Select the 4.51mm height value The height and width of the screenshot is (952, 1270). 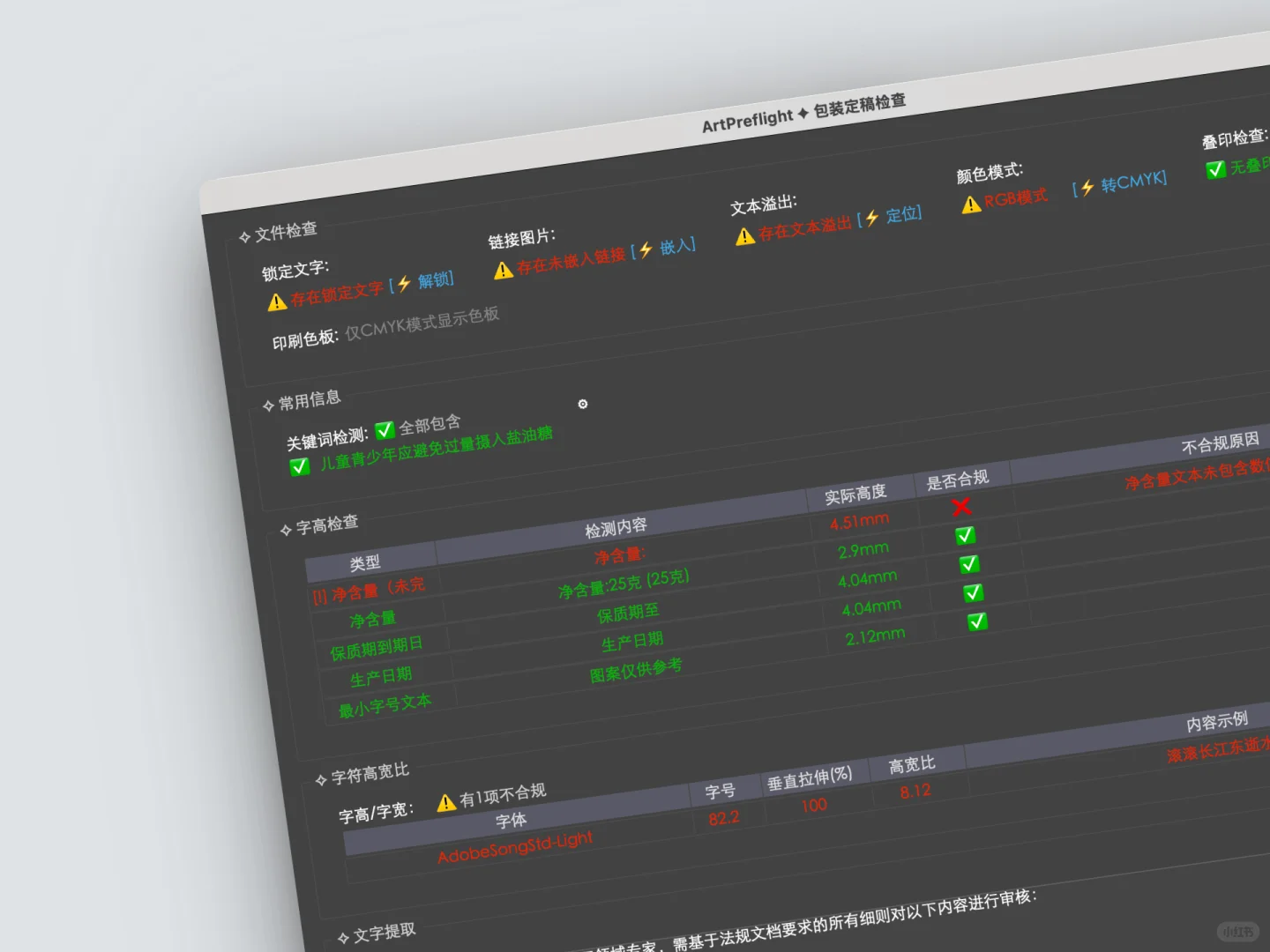pos(859,521)
